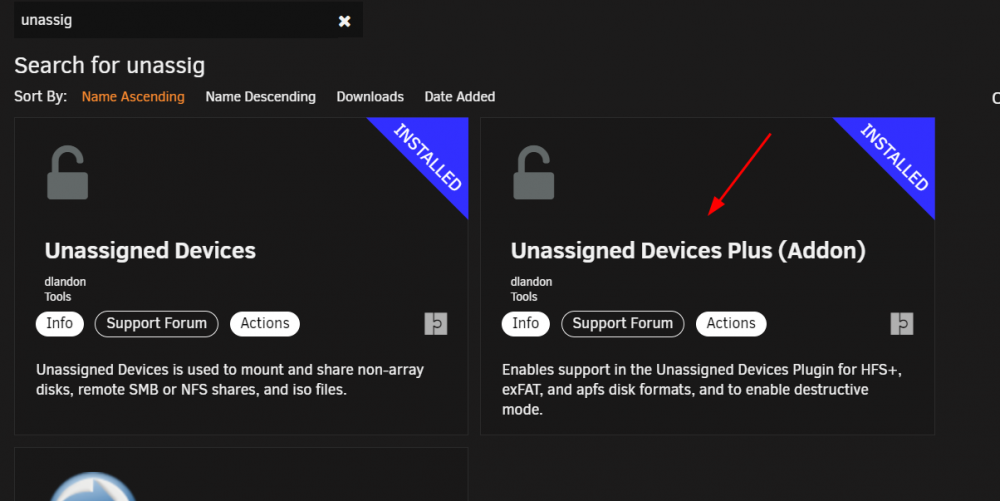Image resolution: width=1000 pixels, height=501 pixels.
Task: Sort apps by Downloads
Action: [370, 97]
